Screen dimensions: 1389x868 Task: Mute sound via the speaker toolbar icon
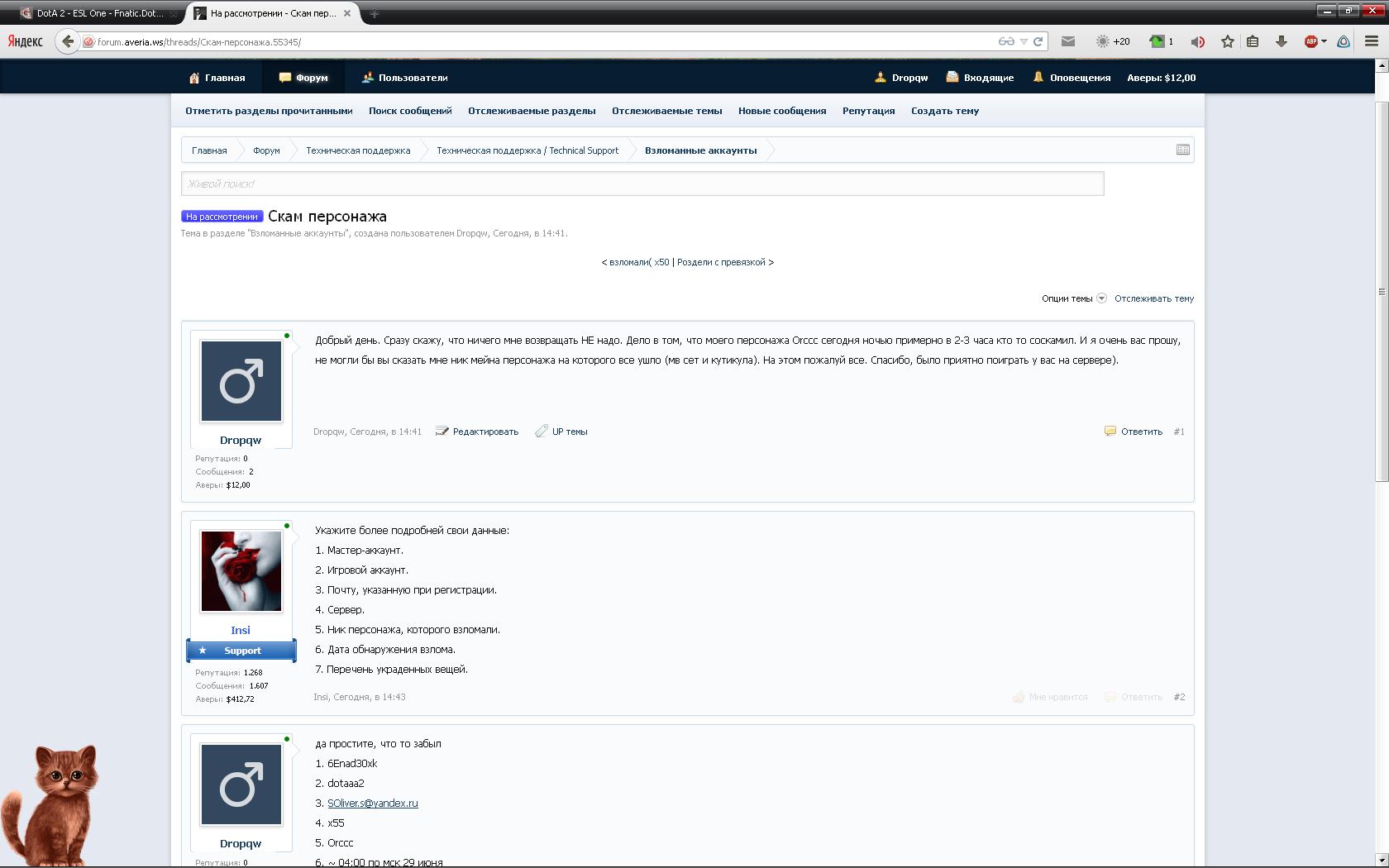click(x=1197, y=41)
